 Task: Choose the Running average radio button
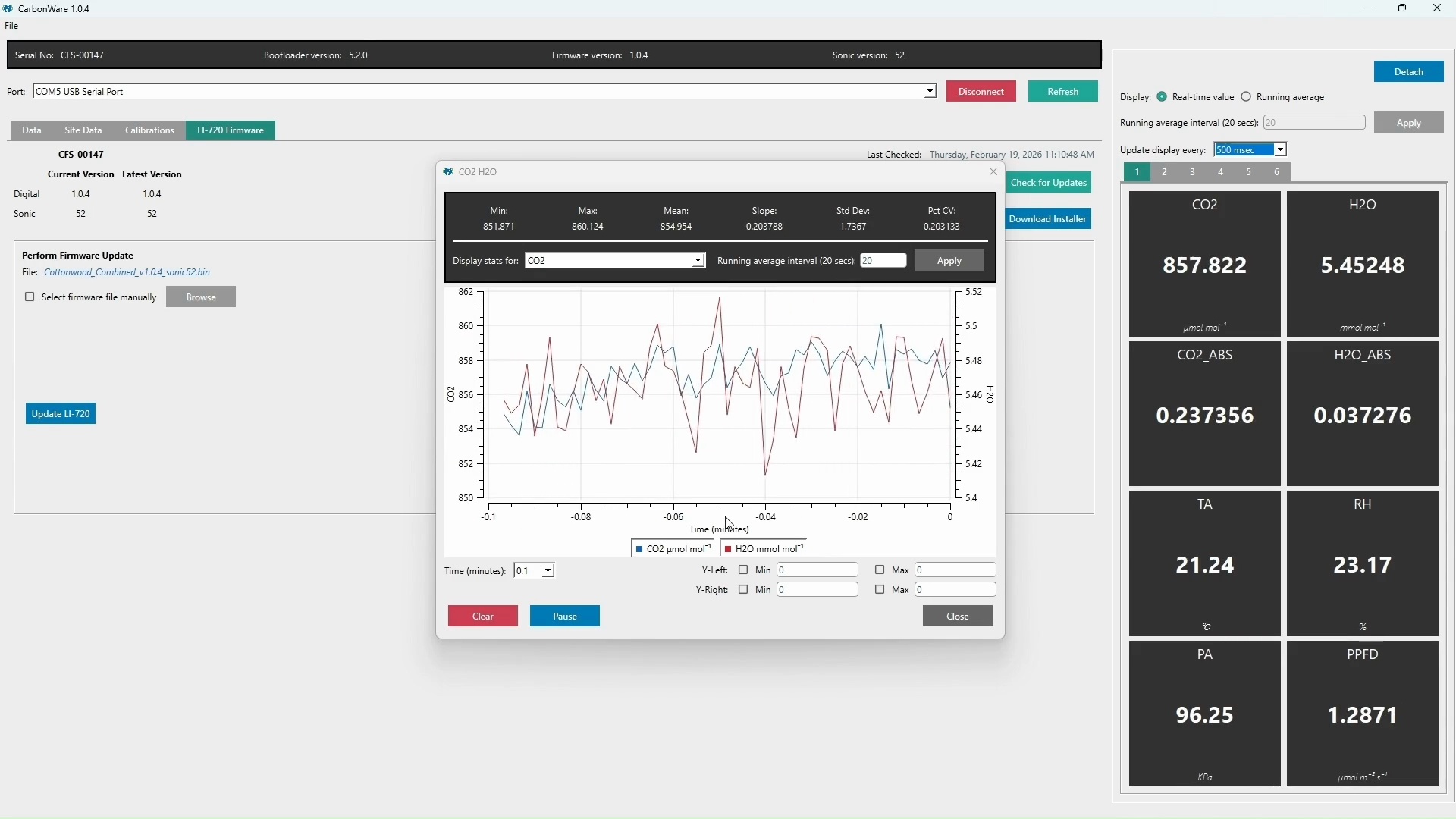point(1247,97)
